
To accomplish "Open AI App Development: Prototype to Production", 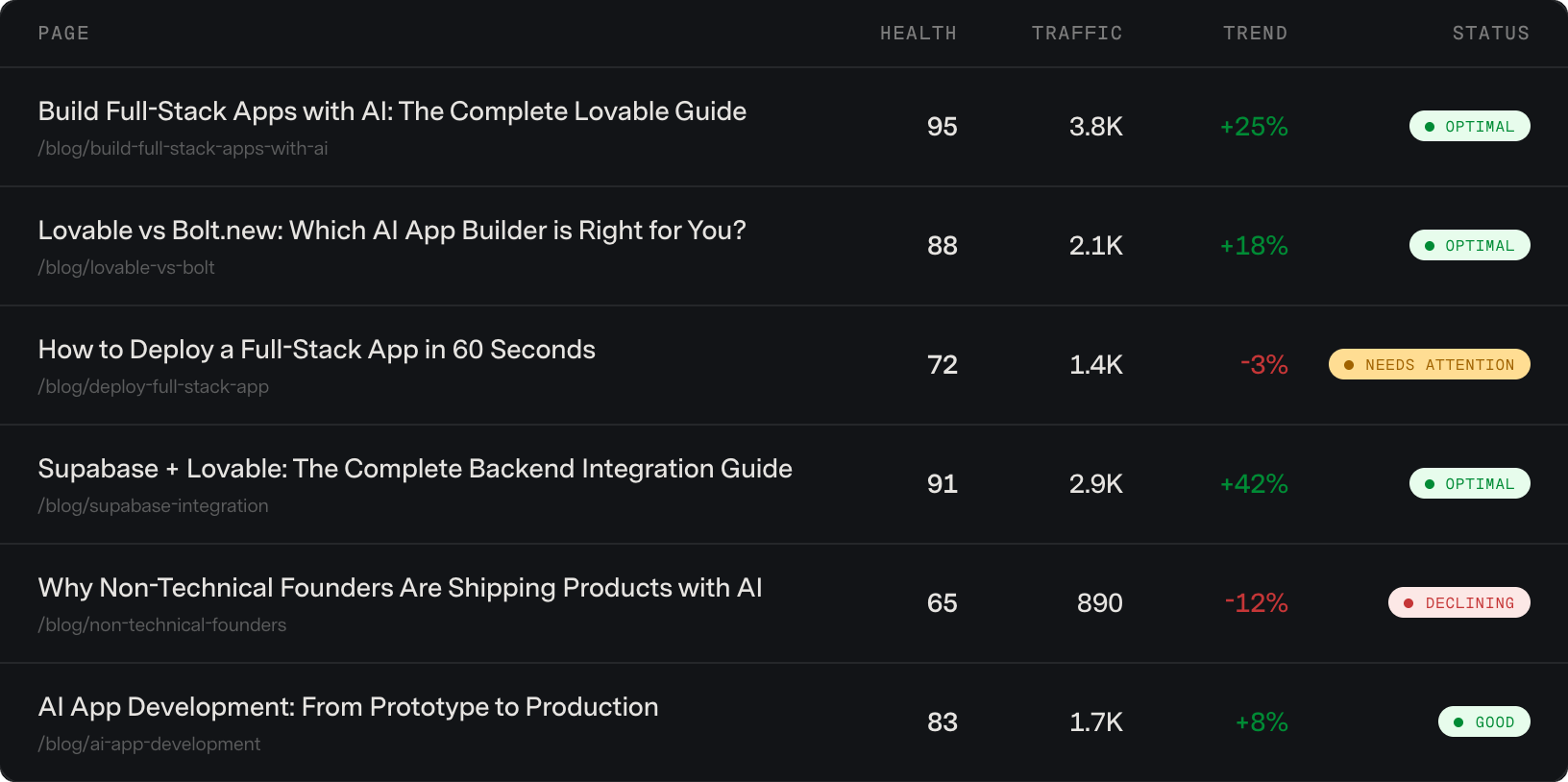I will pyautogui.click(x=348, y=707).
